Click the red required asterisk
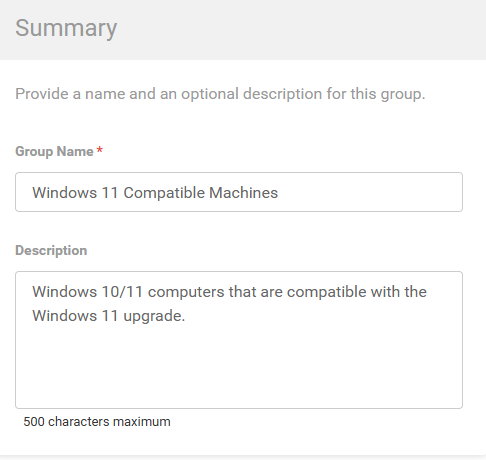Viewport: 486px width, 460px height. (x=99, y=150)
